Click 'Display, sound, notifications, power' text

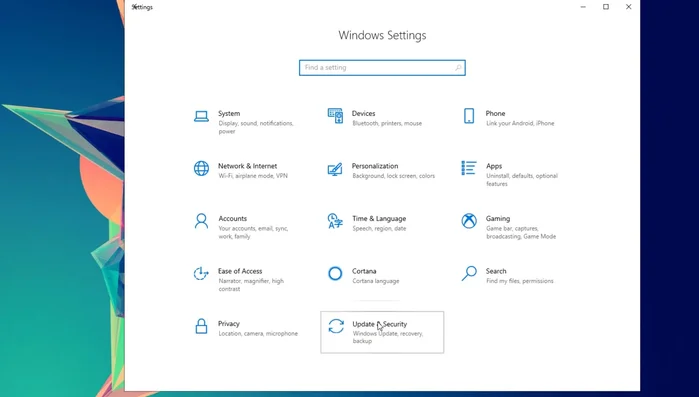tap(256, 127)
